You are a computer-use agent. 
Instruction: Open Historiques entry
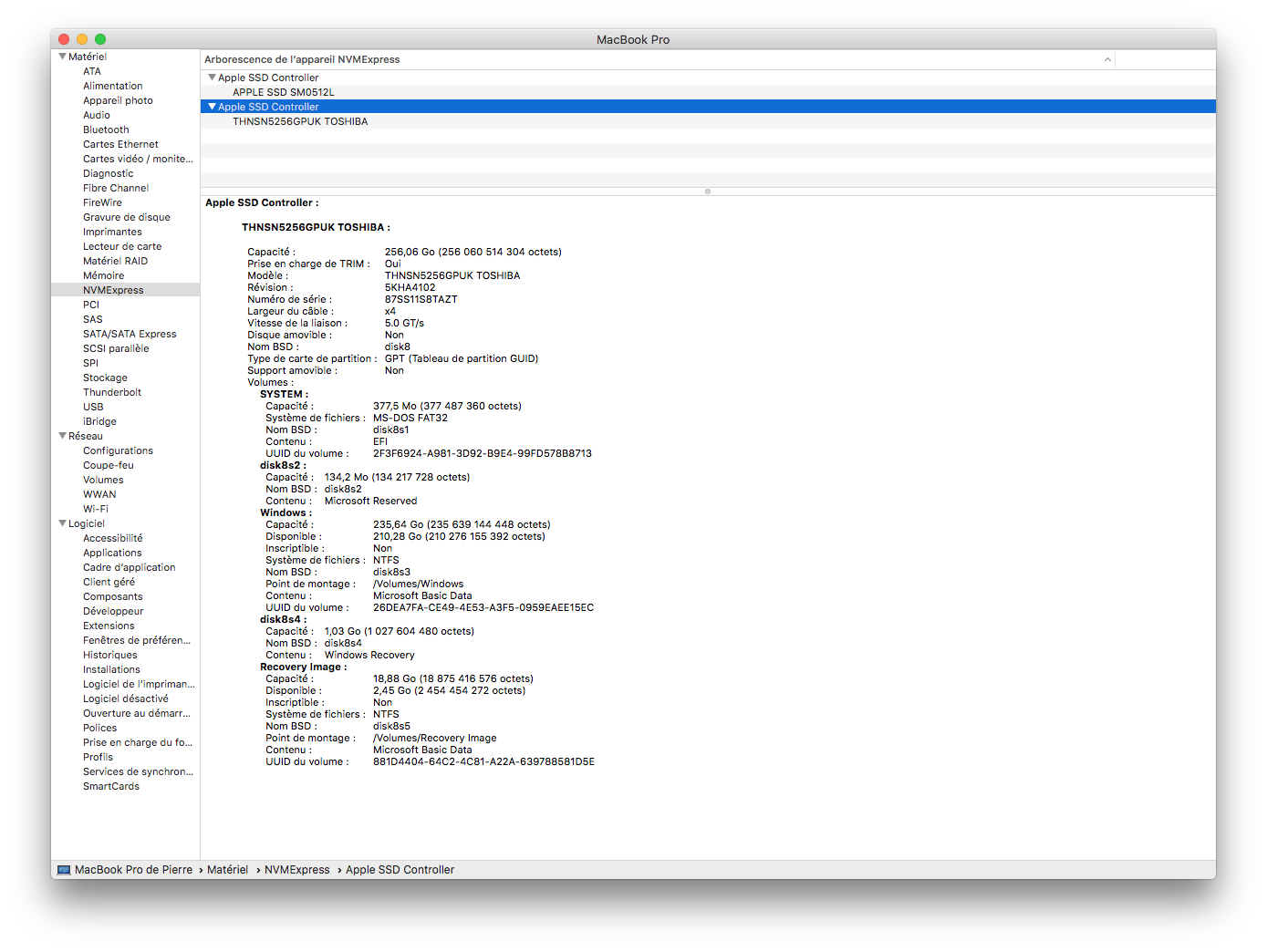[x=109, y=655]
